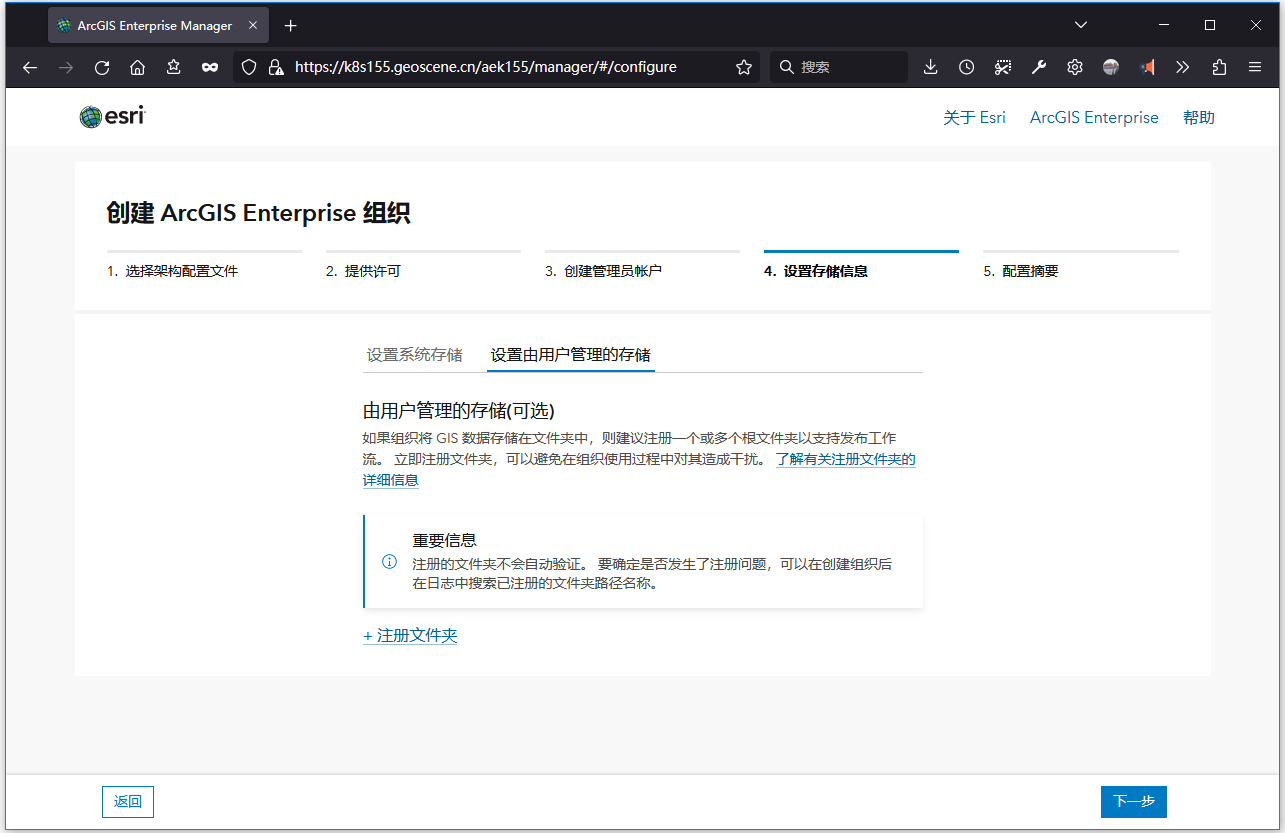
Task: Open the browser hamburger application menu
Action: 1255,67
